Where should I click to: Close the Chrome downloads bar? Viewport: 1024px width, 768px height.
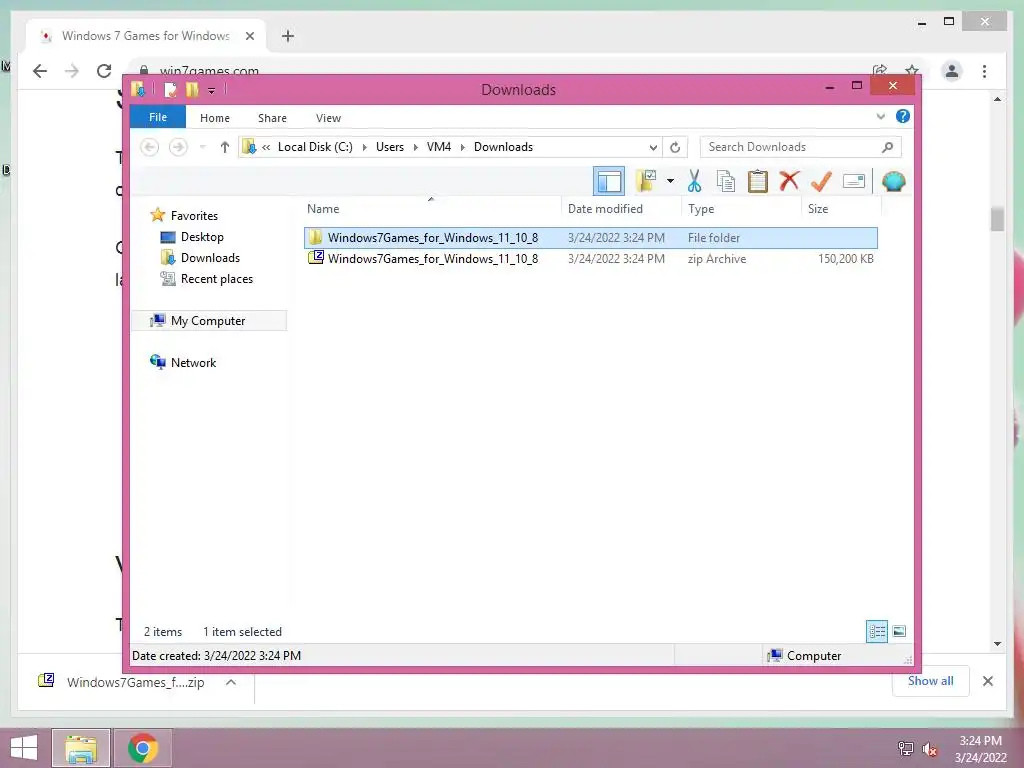click(x=987, y=681)
